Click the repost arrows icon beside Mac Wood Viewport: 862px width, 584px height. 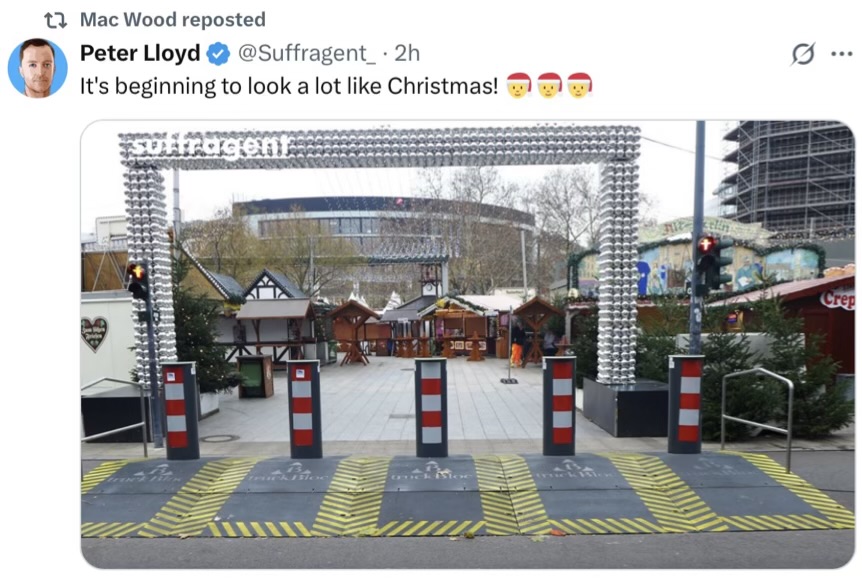(x=55, y=20)
